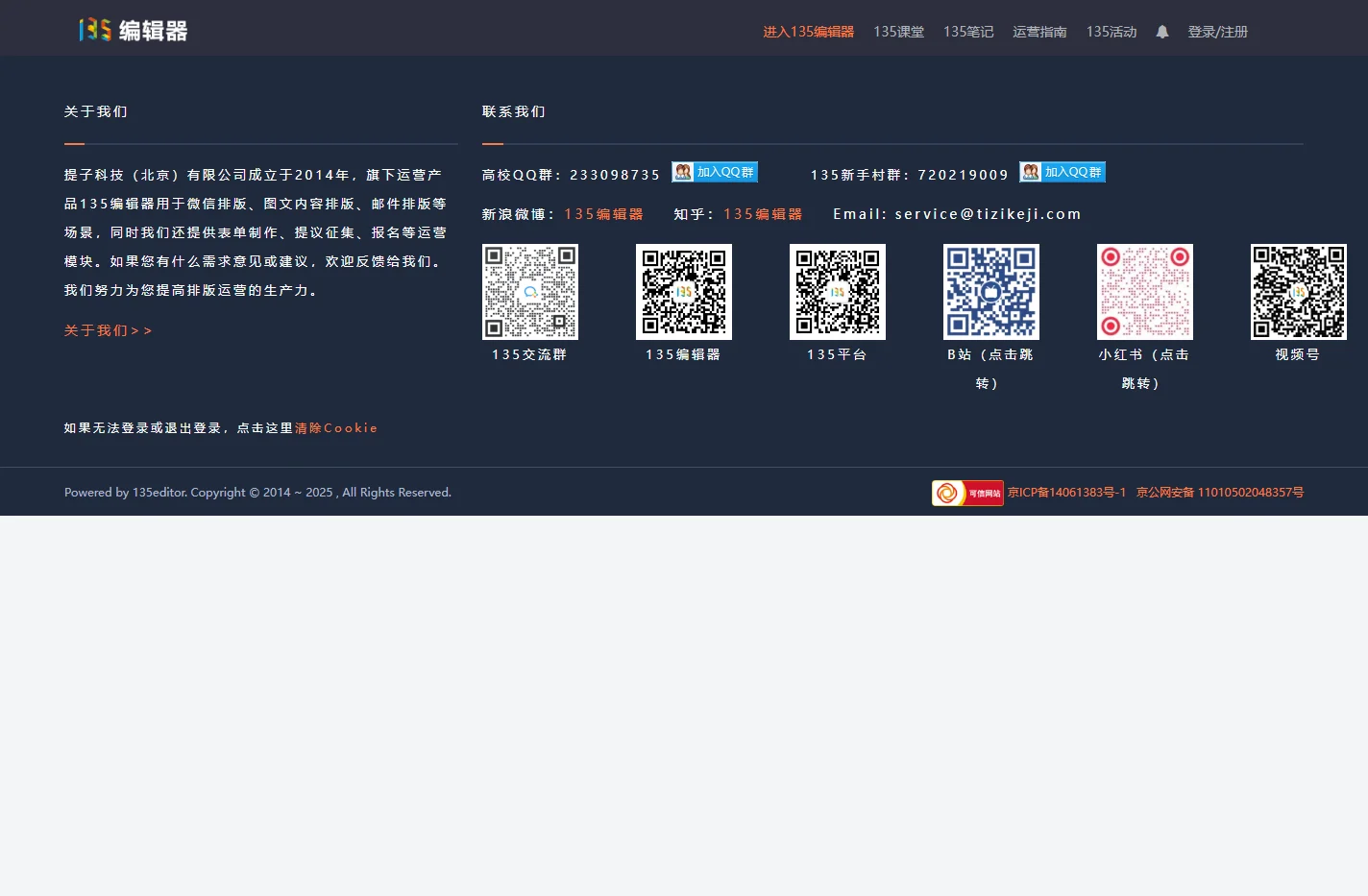
Task: Click the 135平台 caption text
Action: pyautogui.click(x=837, y=354)
